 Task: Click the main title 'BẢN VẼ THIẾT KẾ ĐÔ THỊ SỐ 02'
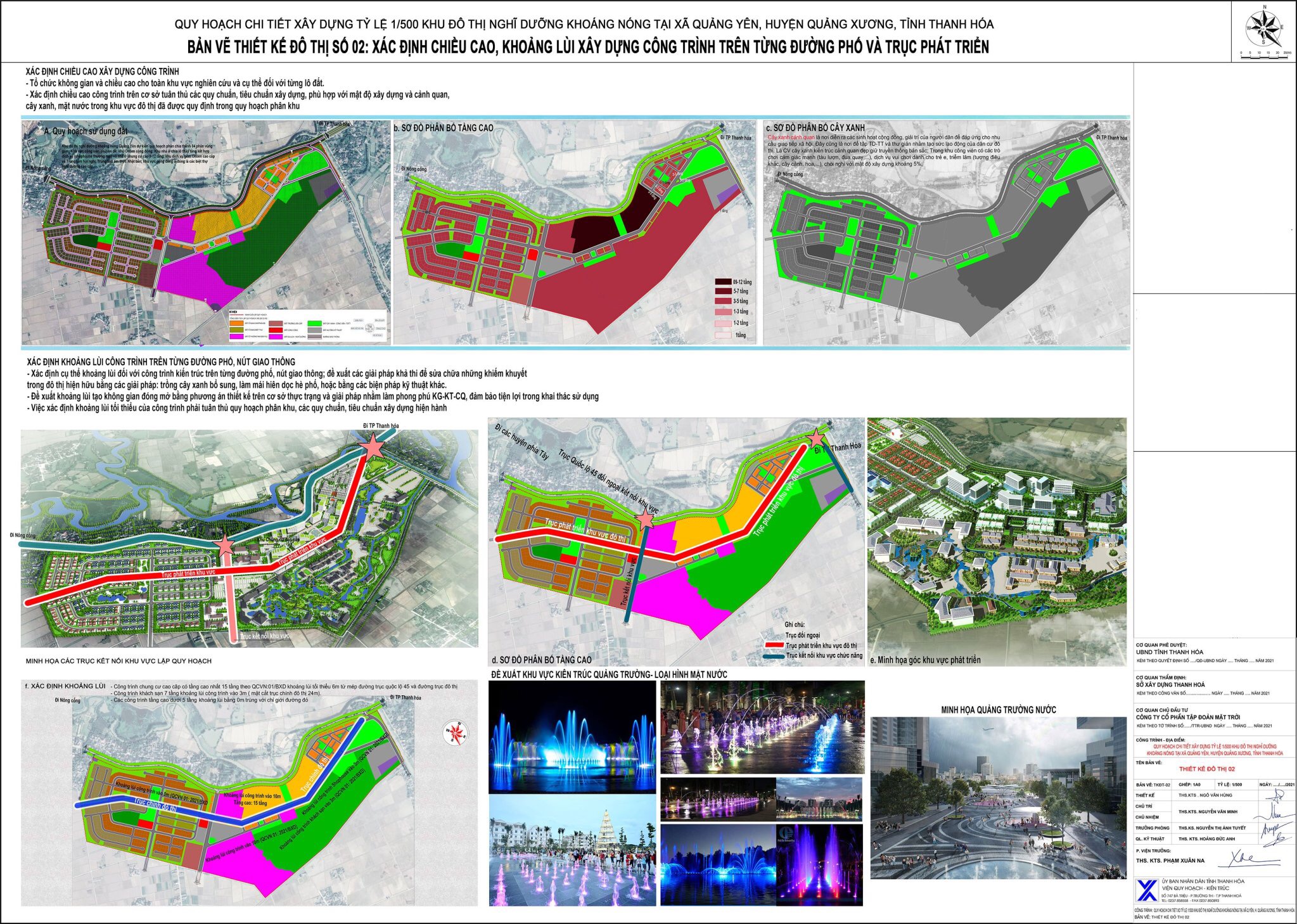point(276,46)
